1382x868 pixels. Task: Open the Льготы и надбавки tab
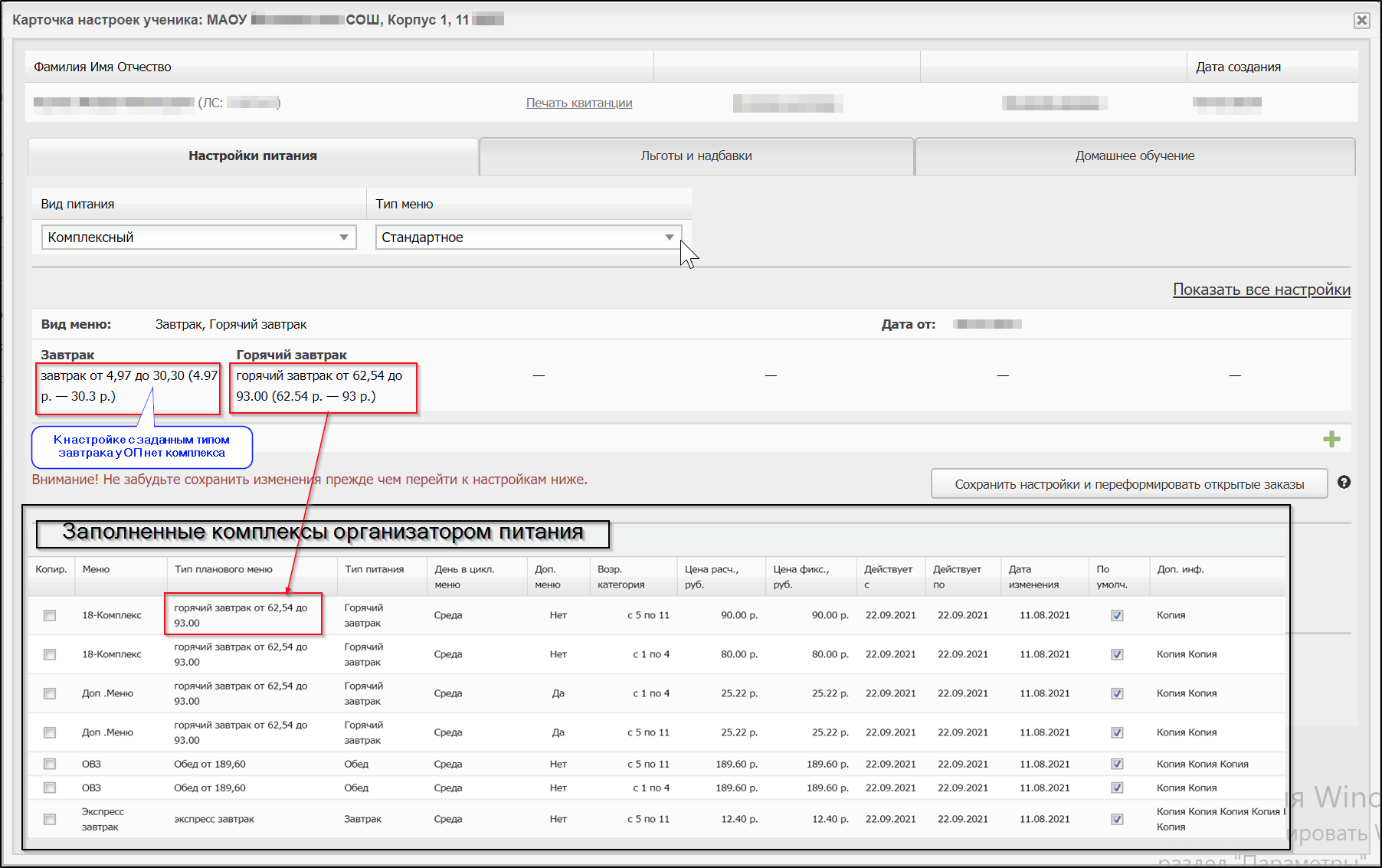click(696, 156)
